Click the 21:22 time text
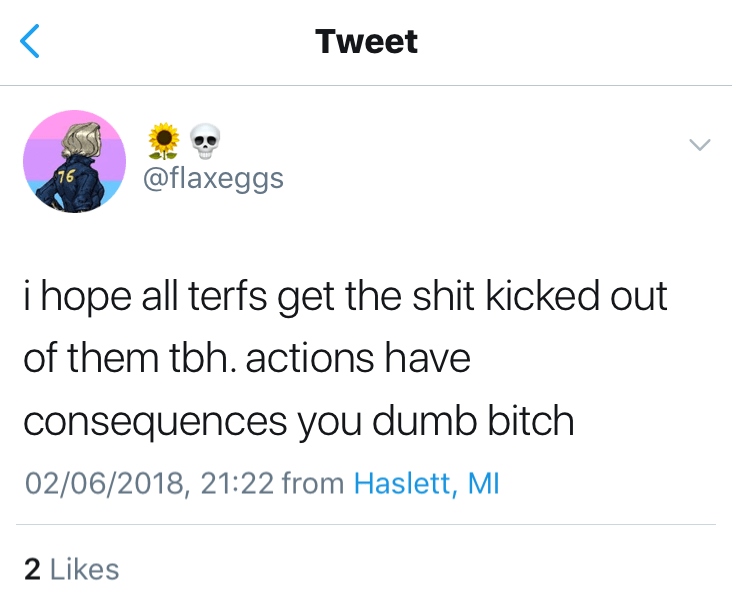This screenshot has height=608, width=732. (x=237, y=484)
